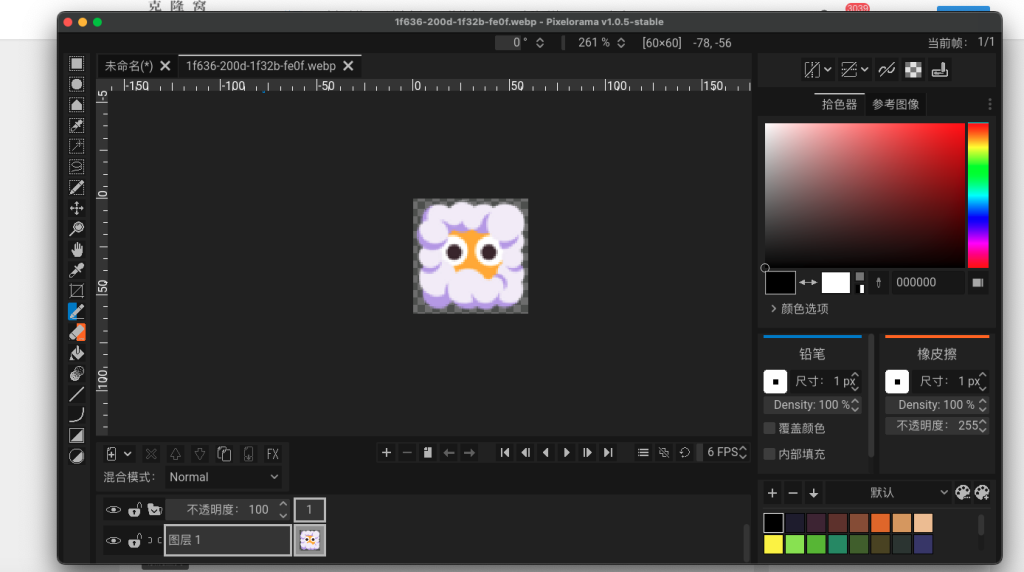Clone the current layer
This screenshot has width=1024, height=572.
(x=224, y=454)
